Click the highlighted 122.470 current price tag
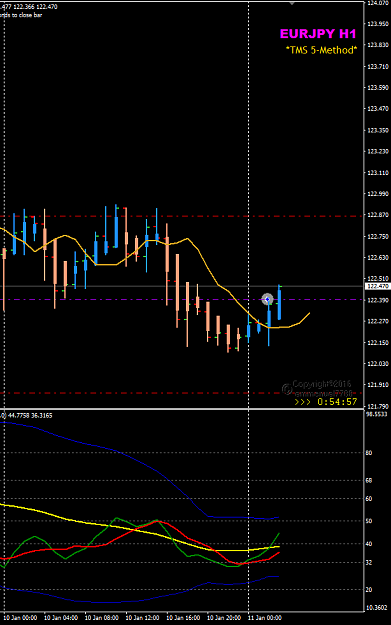 tap(377, 286)
